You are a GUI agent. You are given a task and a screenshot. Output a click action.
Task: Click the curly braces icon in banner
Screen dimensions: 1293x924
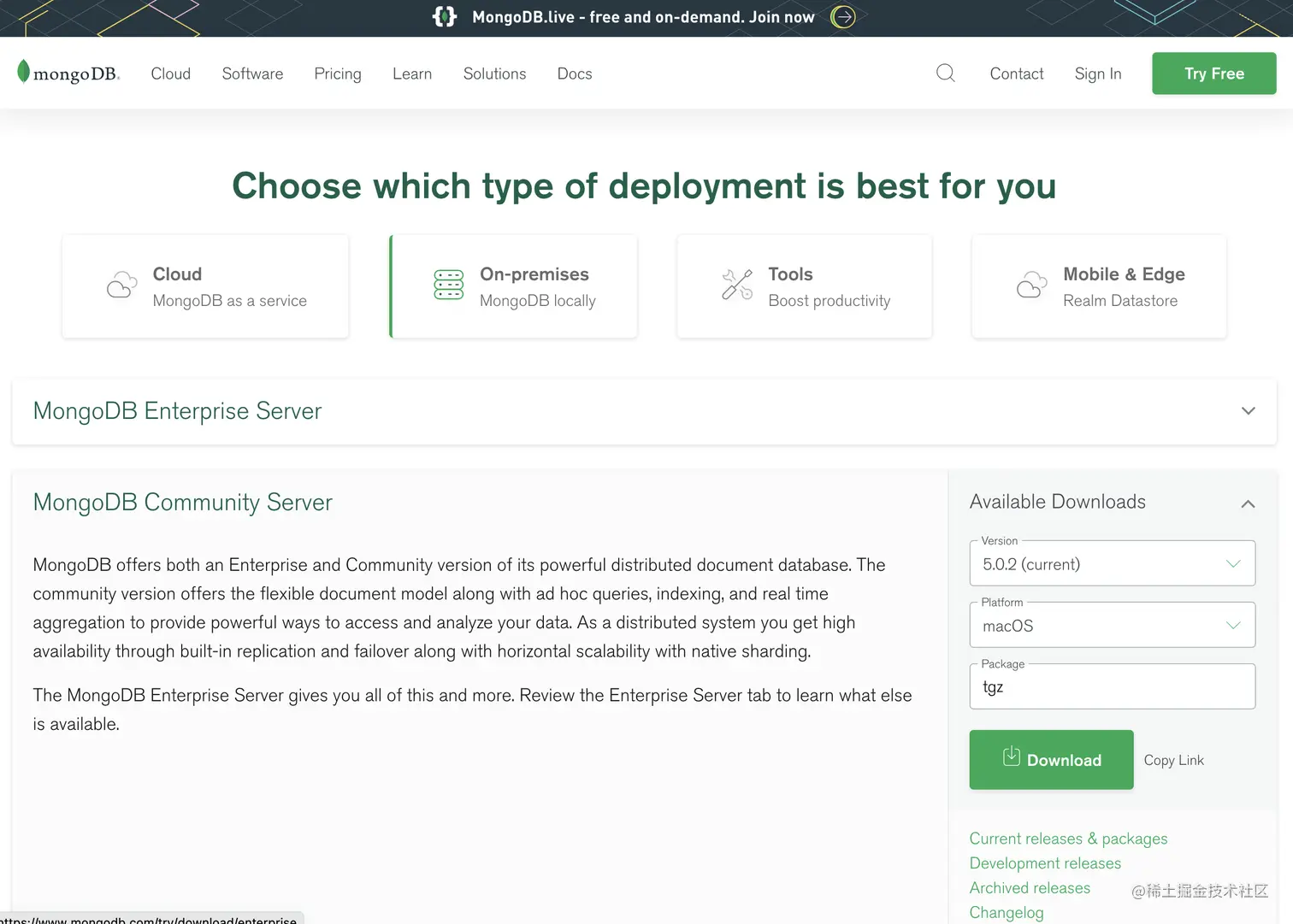[445, 17]
